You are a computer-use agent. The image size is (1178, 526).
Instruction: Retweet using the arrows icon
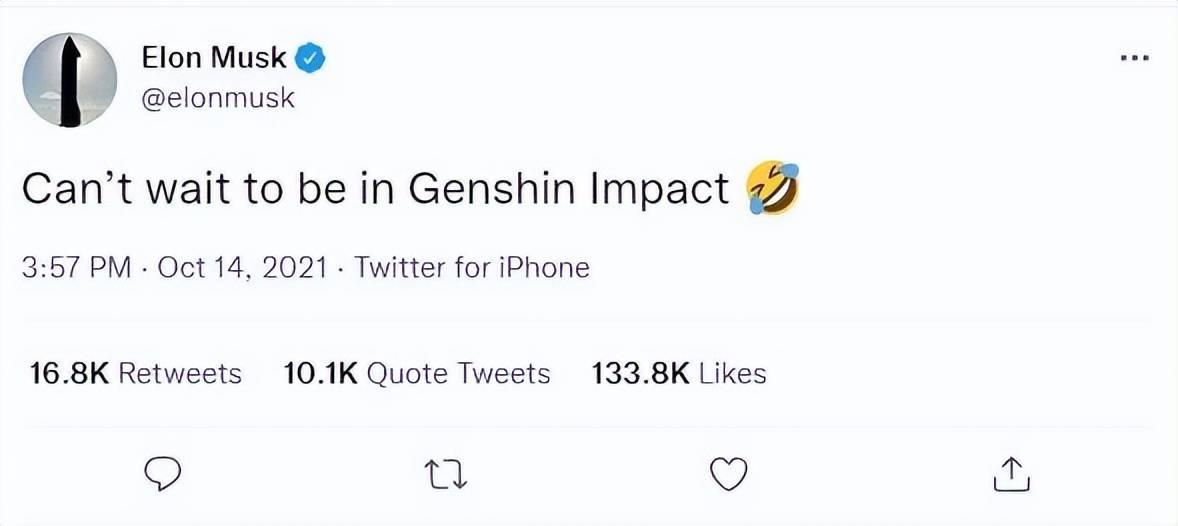coord(445,475)
